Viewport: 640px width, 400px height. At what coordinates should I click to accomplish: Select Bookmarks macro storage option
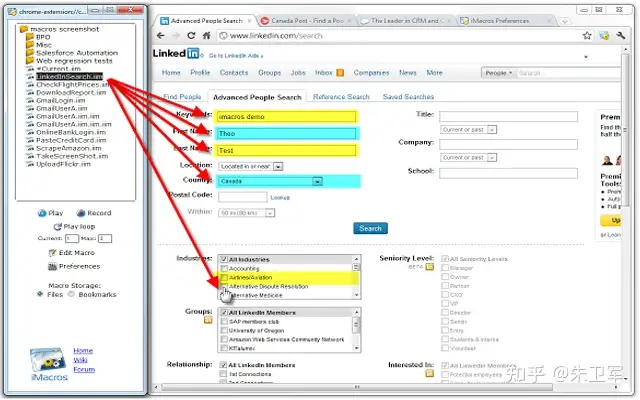tap(71, 294)
